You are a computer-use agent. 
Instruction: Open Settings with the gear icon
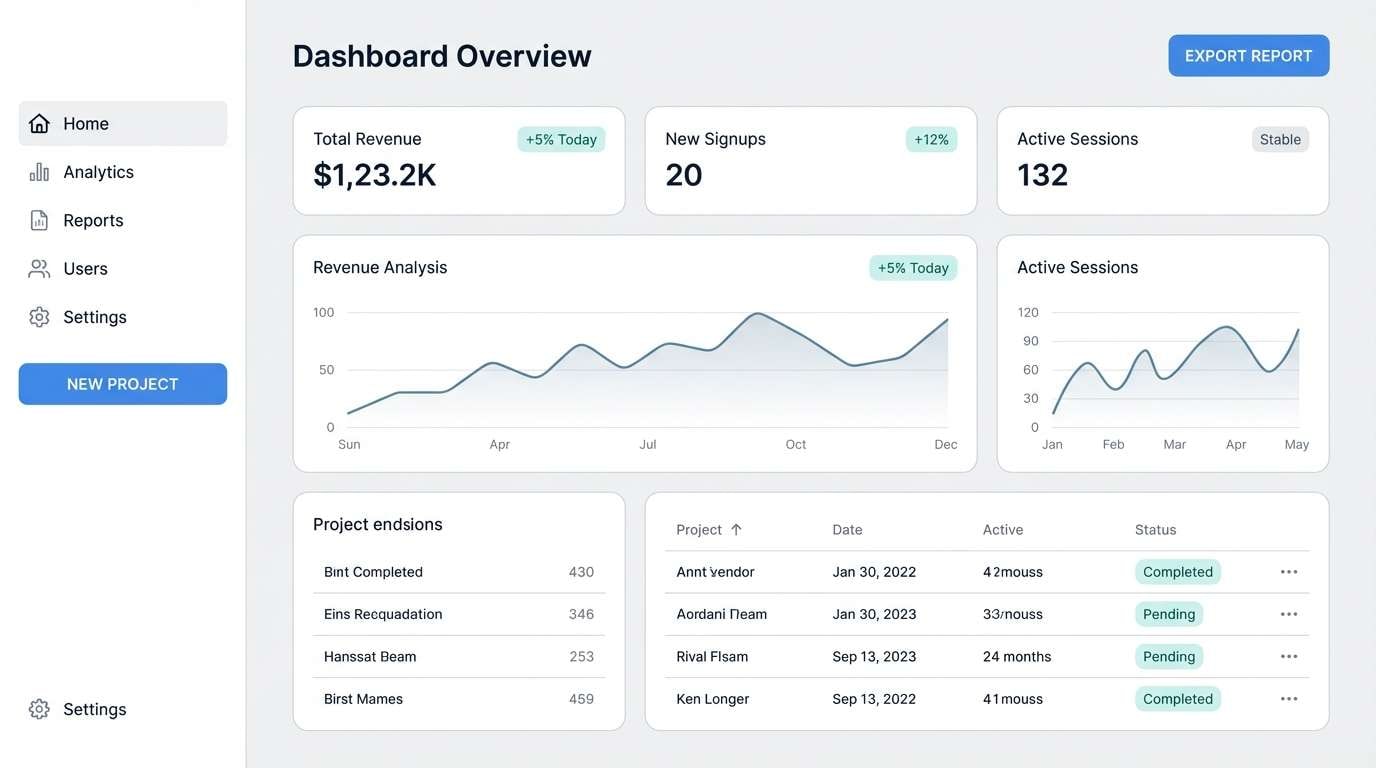tap(38, 316)
